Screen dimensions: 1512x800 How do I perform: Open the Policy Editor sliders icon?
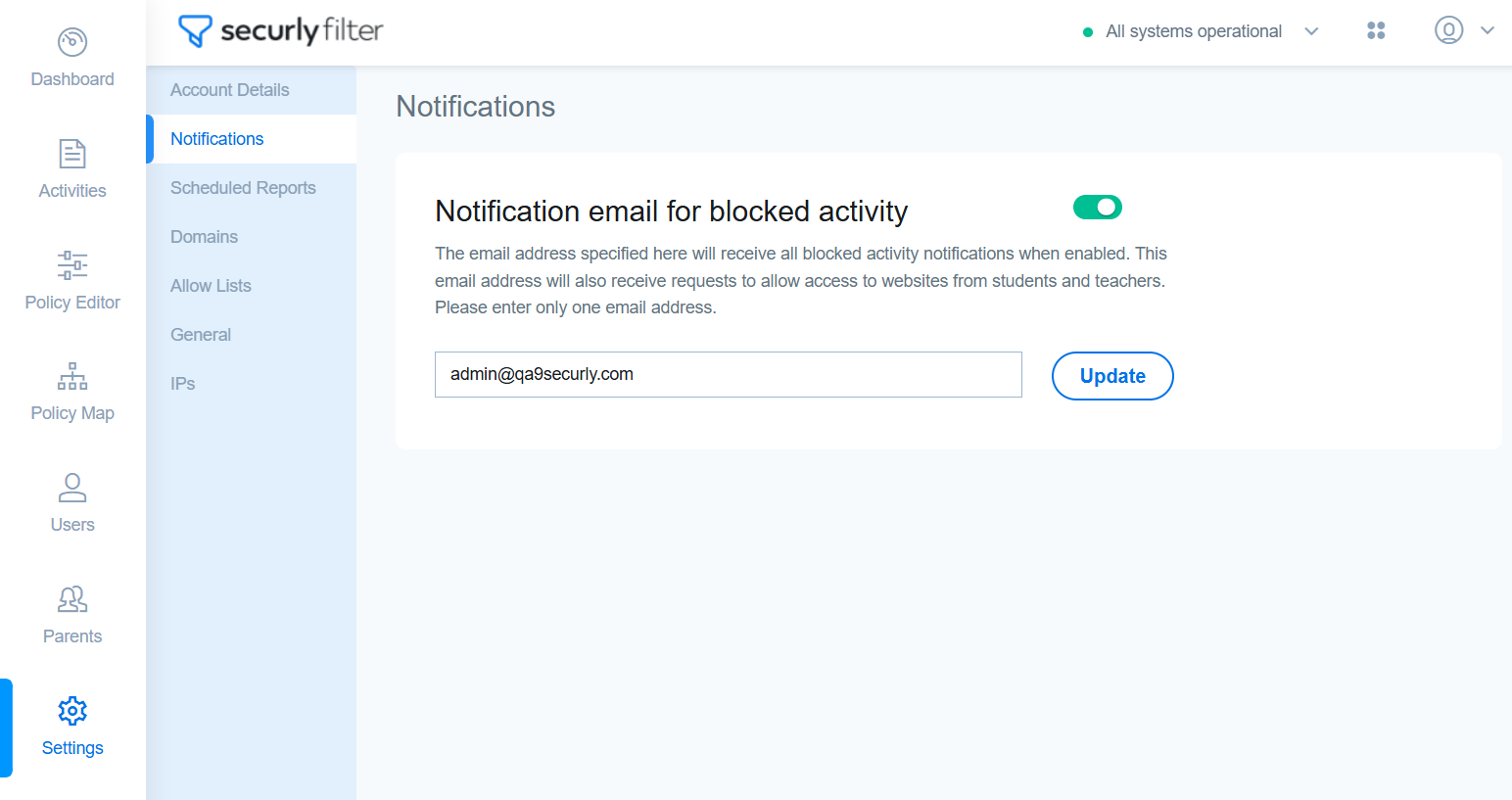72,265
